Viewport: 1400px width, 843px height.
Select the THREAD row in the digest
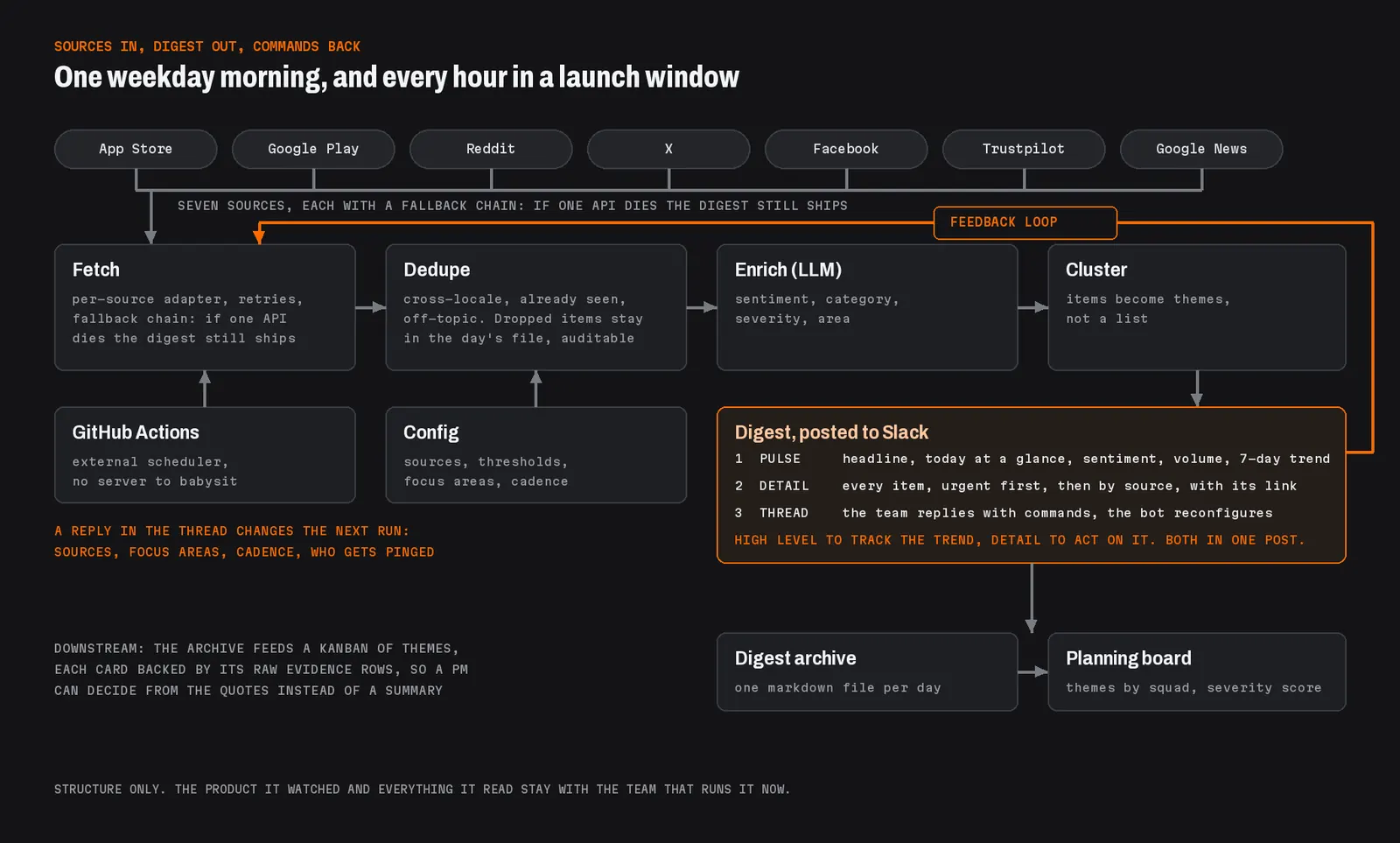1004,513
